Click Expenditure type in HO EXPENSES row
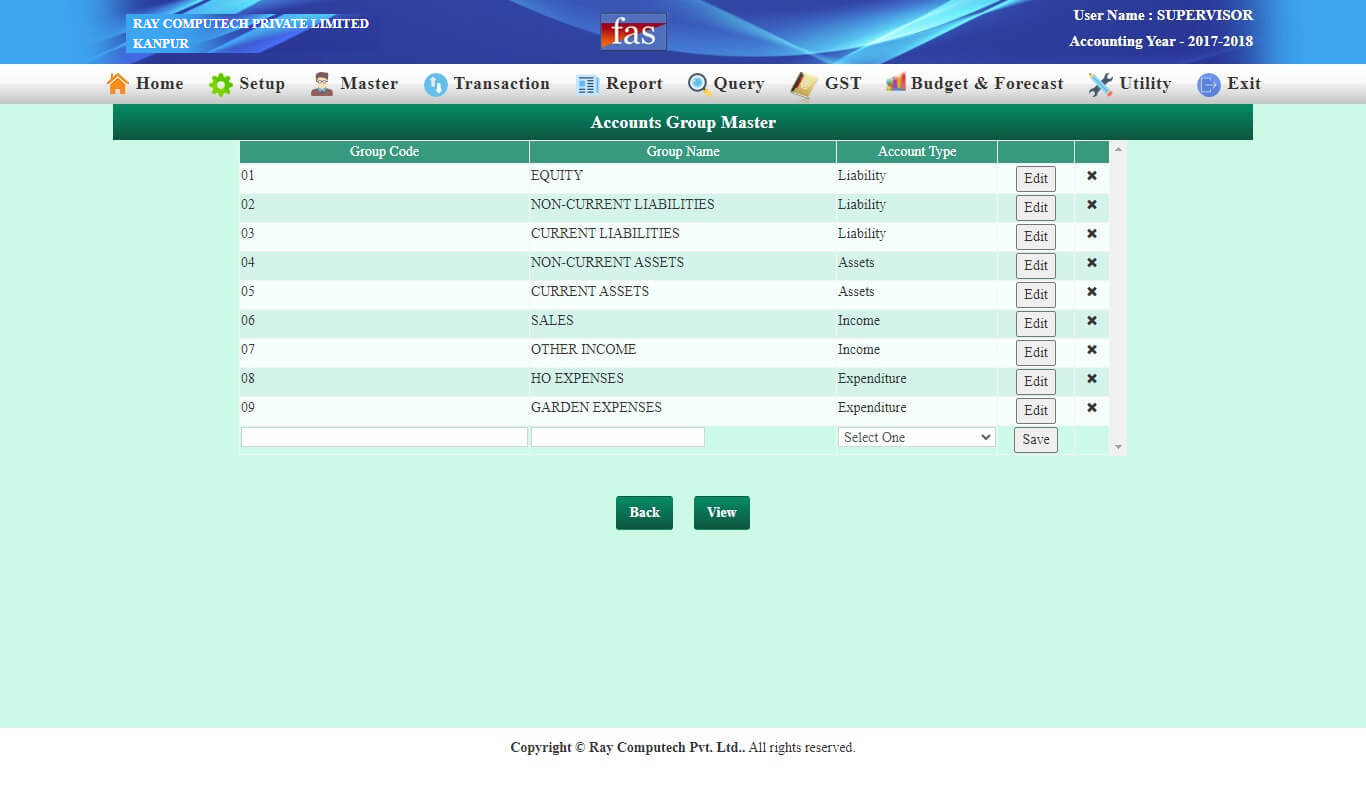Screen dimensions: 1366x800 click(872, 379)
